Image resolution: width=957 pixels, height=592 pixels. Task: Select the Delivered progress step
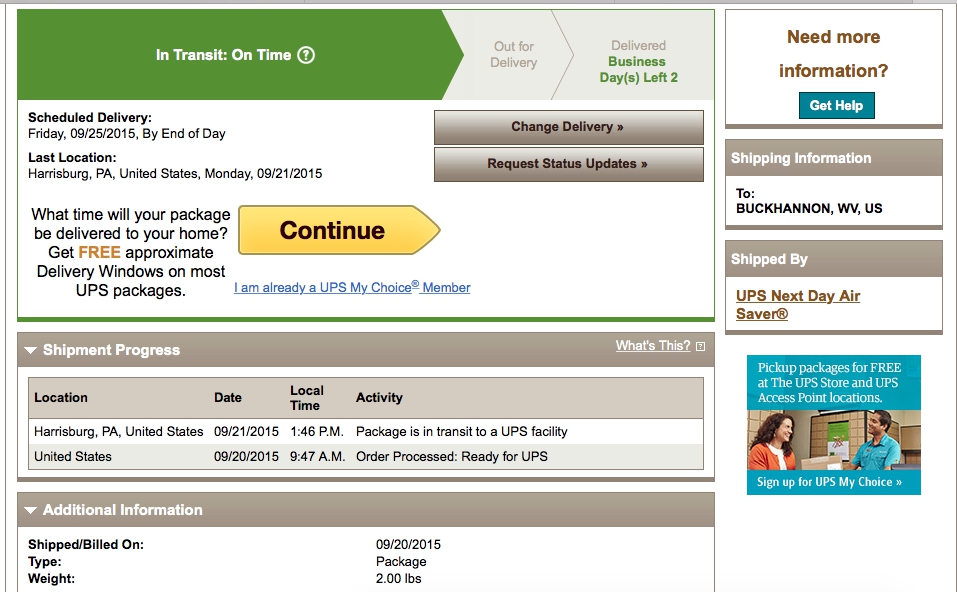pyautogui.click(x=638, y=61)
